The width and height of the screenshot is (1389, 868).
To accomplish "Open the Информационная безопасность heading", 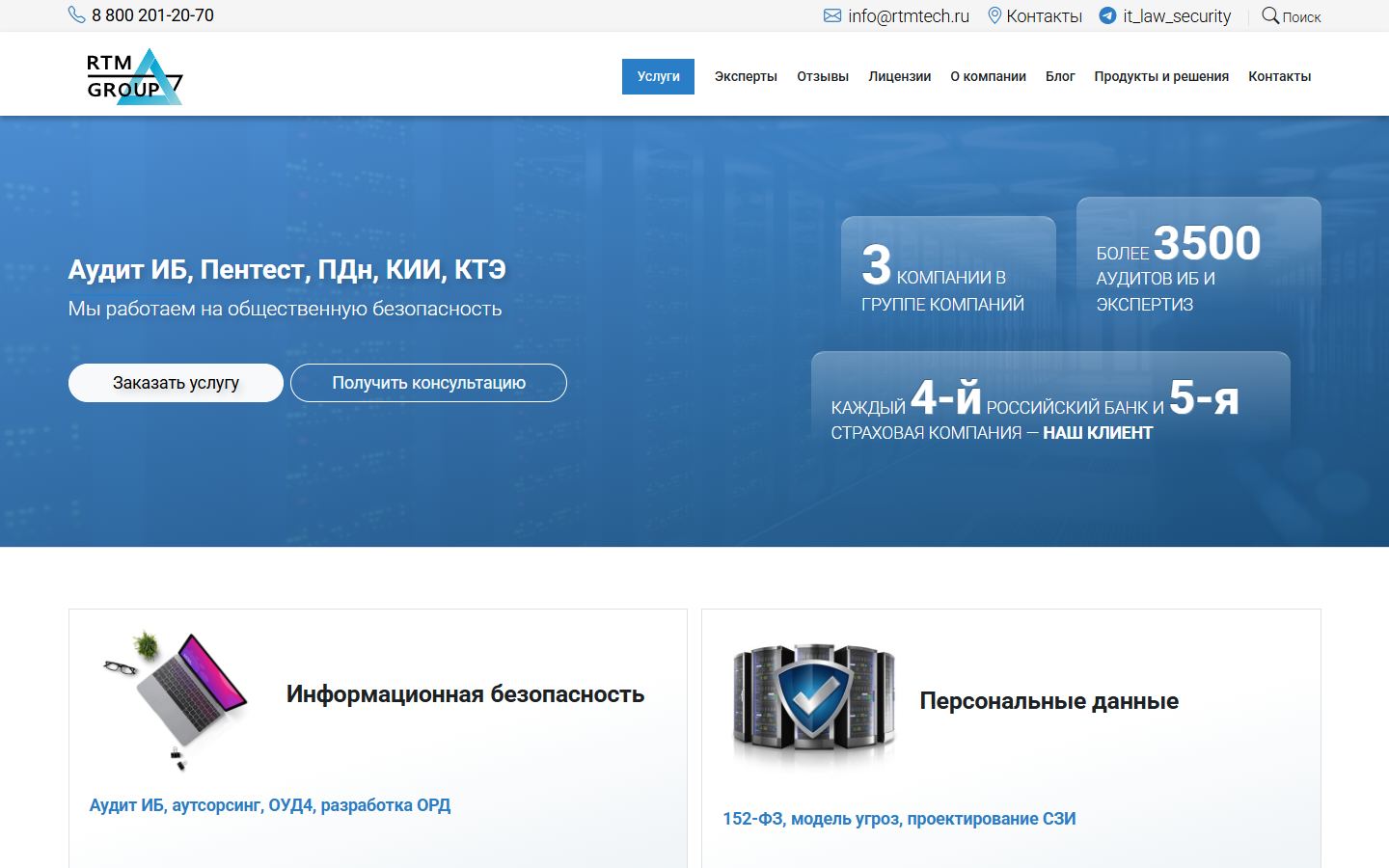I will pyautogui.click(x=465, y=694).
